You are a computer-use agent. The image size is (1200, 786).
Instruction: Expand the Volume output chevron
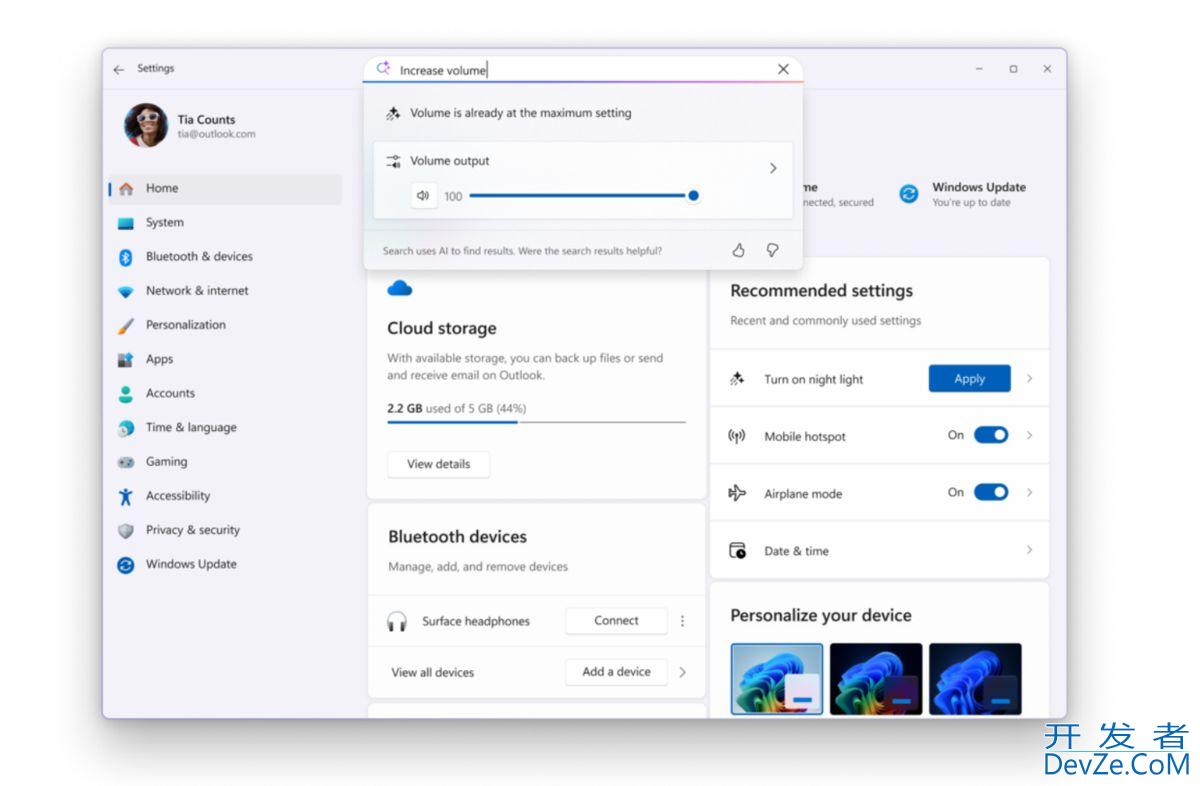772,168
